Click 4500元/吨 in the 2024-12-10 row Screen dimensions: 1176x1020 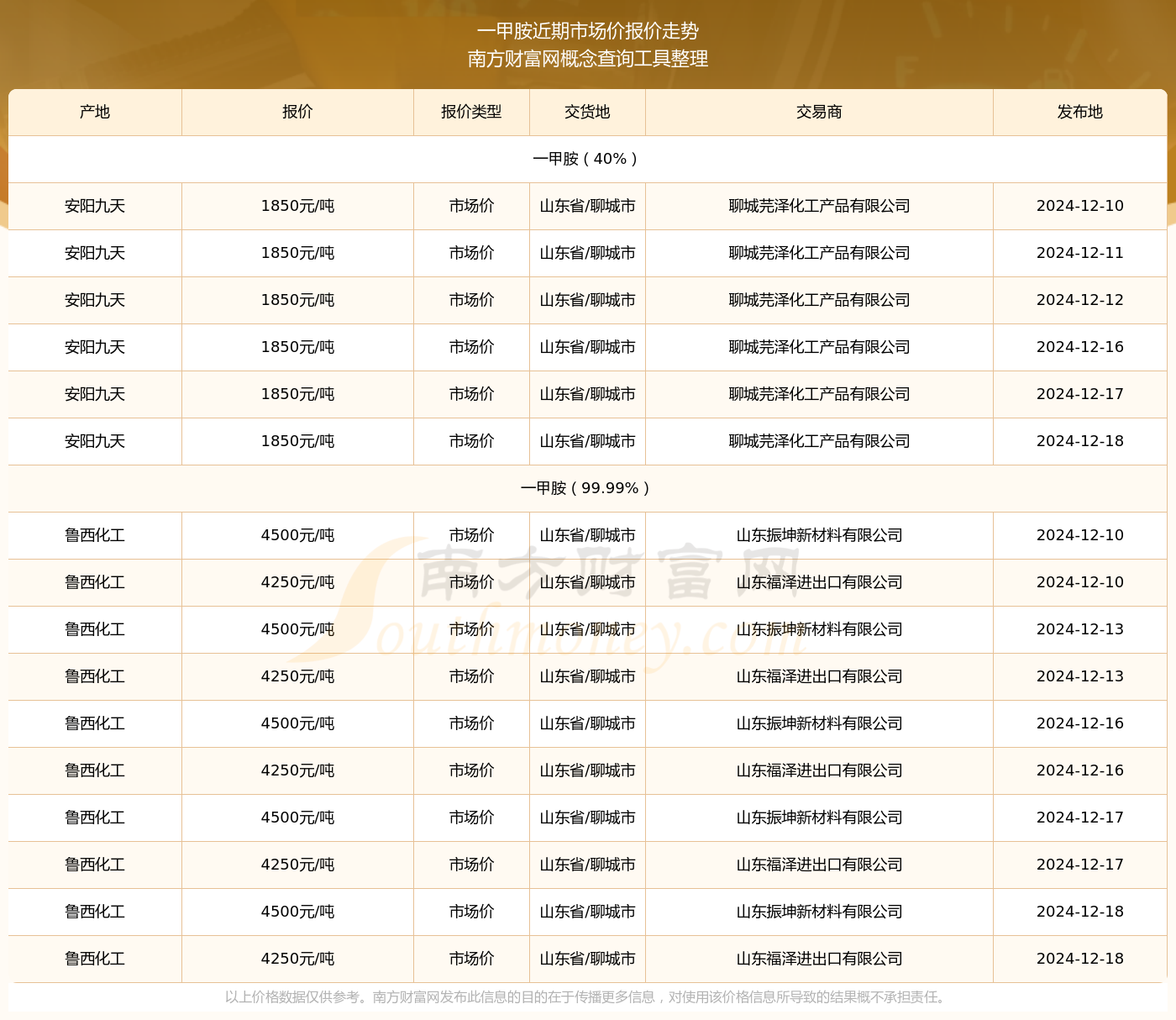click(297, 535)
